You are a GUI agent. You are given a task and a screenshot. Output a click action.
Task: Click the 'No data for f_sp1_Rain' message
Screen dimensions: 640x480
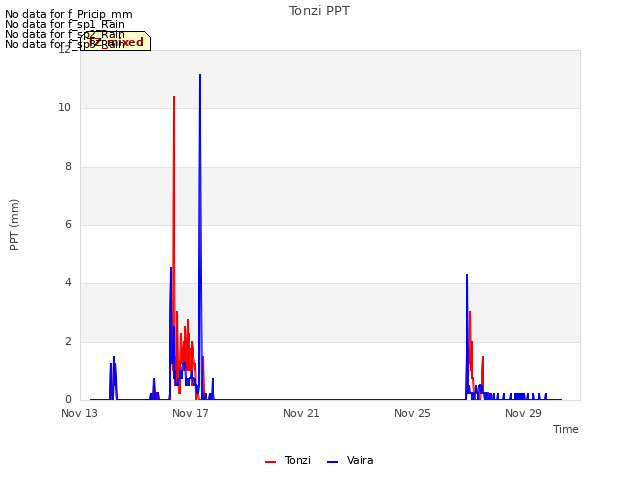[x=64, y=24]
